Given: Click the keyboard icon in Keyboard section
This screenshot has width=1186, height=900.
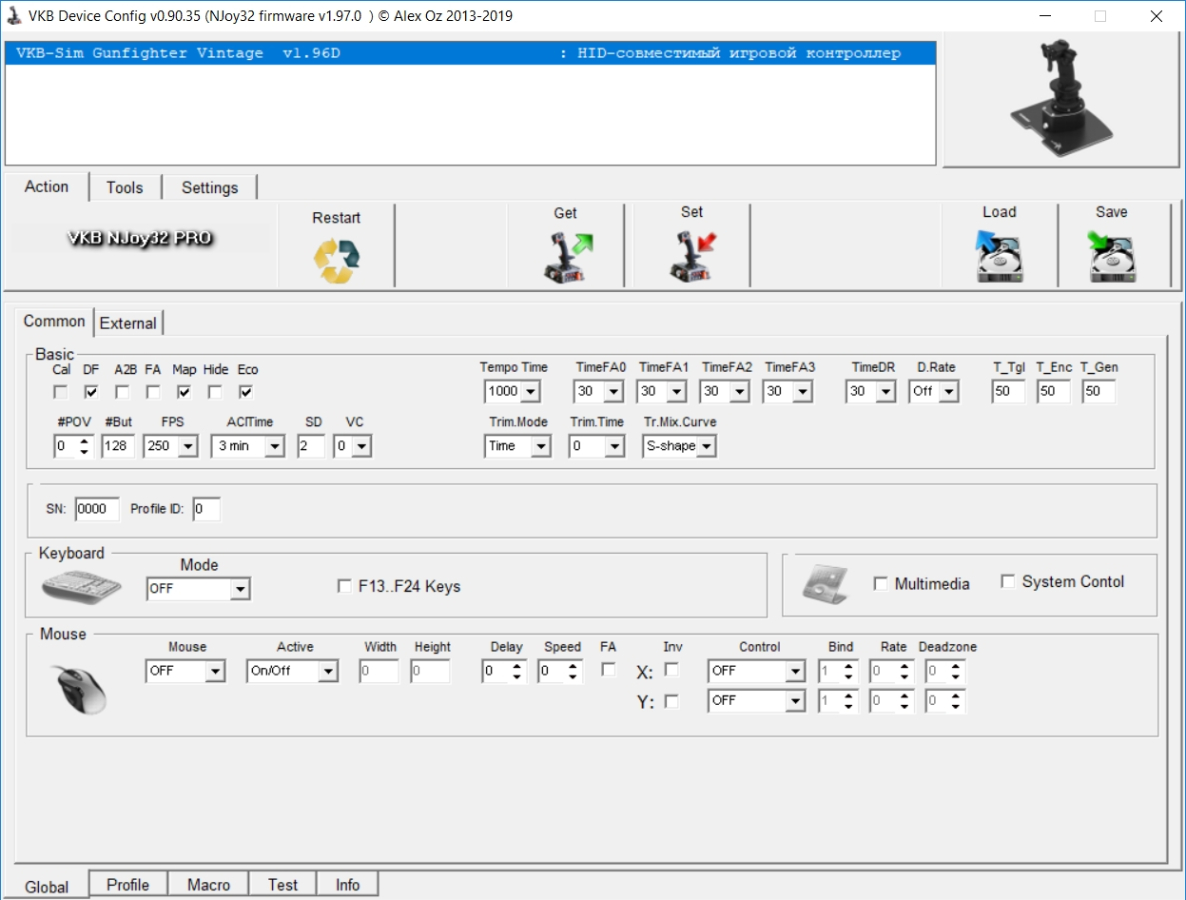Looking at the screenshot, I should (x=82, y=585).
